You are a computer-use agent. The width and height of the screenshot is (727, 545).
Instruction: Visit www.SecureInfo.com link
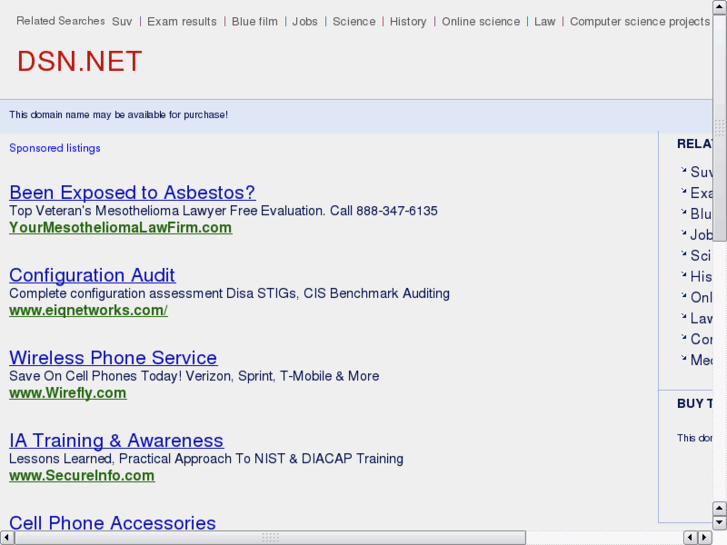[82, 475]
